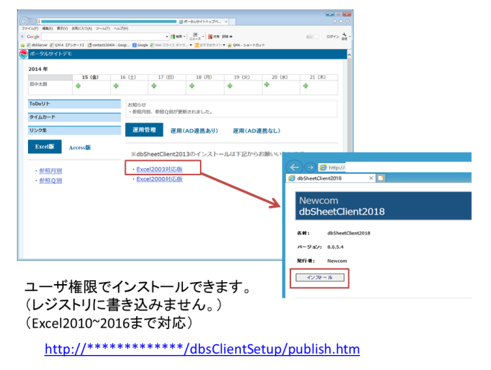The width and height of the screenshot is (491, 370).
Task: Click the back arrow in the dbSheetClient browser window
Action: [295, 167]
